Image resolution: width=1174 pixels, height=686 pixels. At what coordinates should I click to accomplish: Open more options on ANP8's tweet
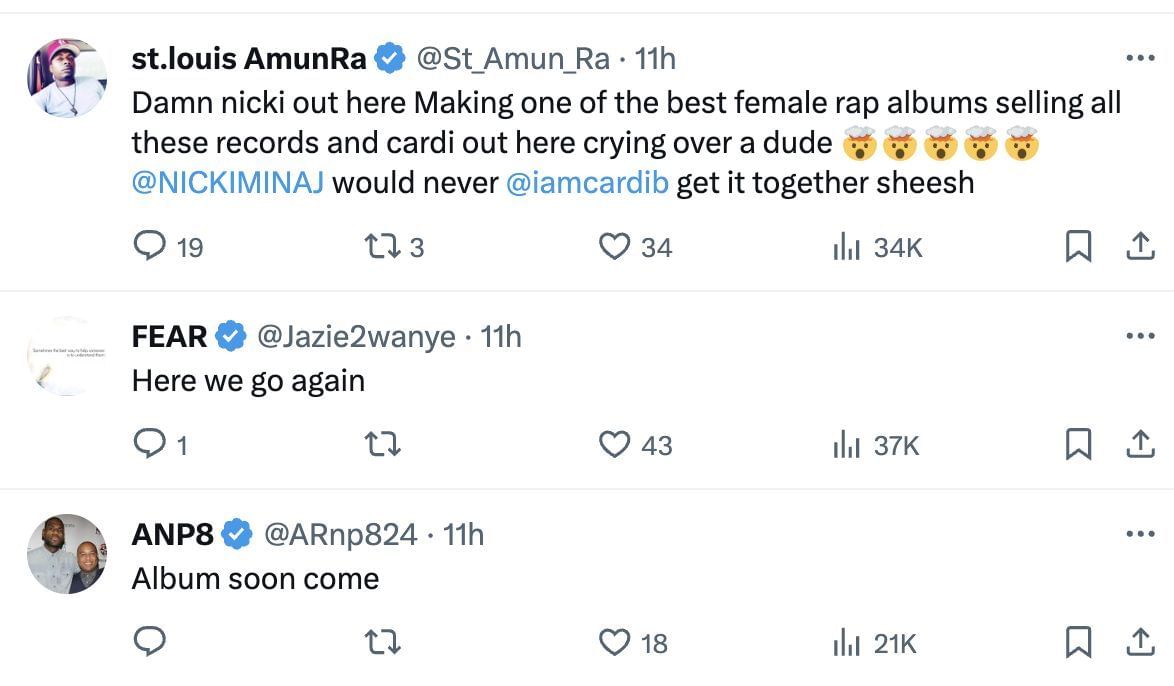coord(1140,535)
